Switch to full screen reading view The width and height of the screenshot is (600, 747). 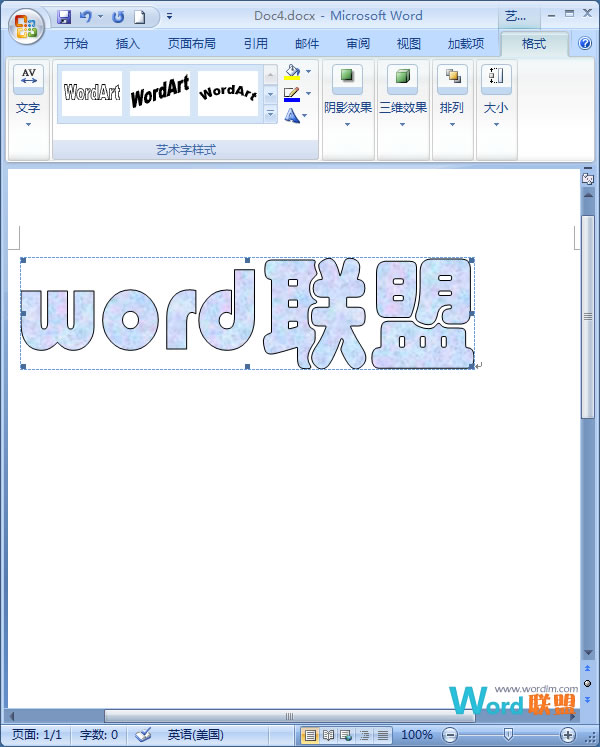point(328,735)
